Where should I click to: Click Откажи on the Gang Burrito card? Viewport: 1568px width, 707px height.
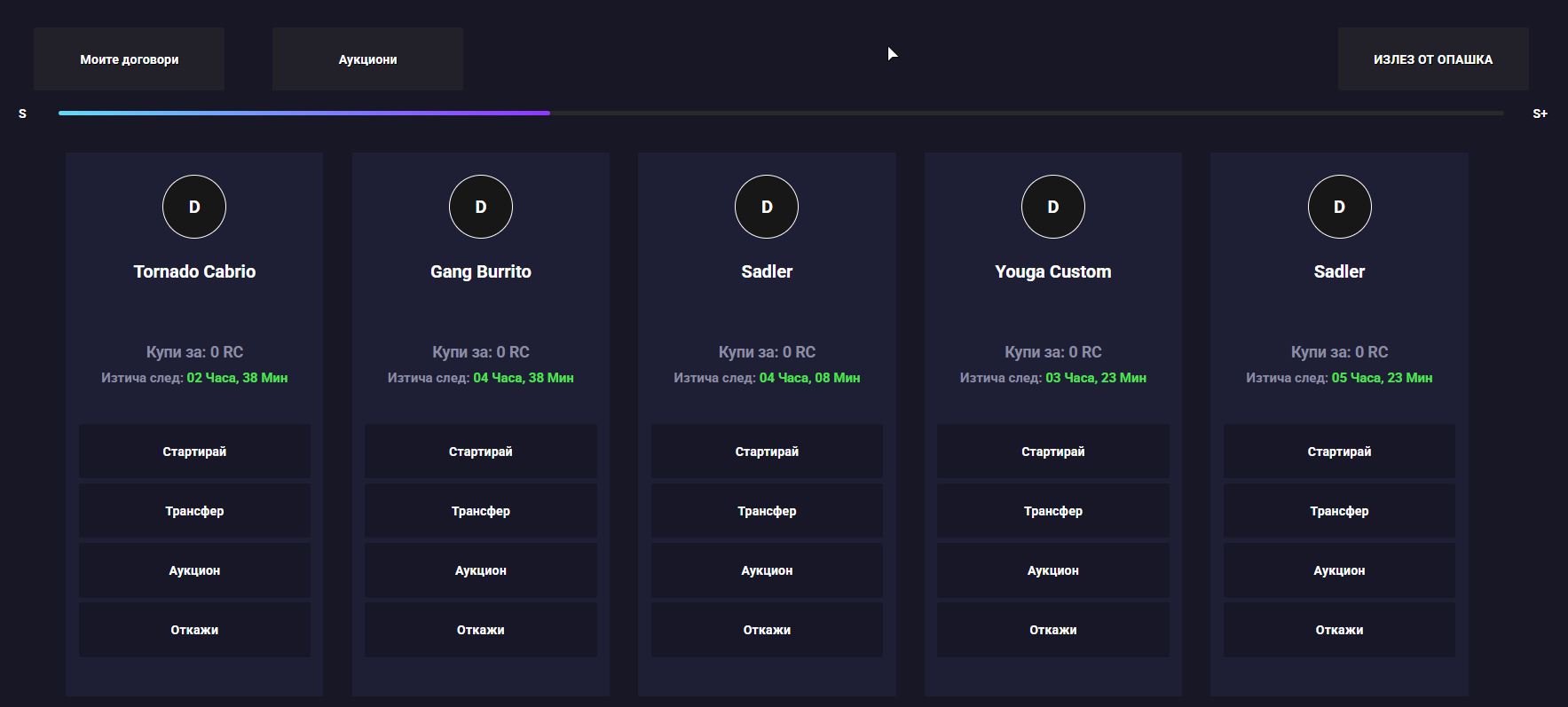point(481,630)
